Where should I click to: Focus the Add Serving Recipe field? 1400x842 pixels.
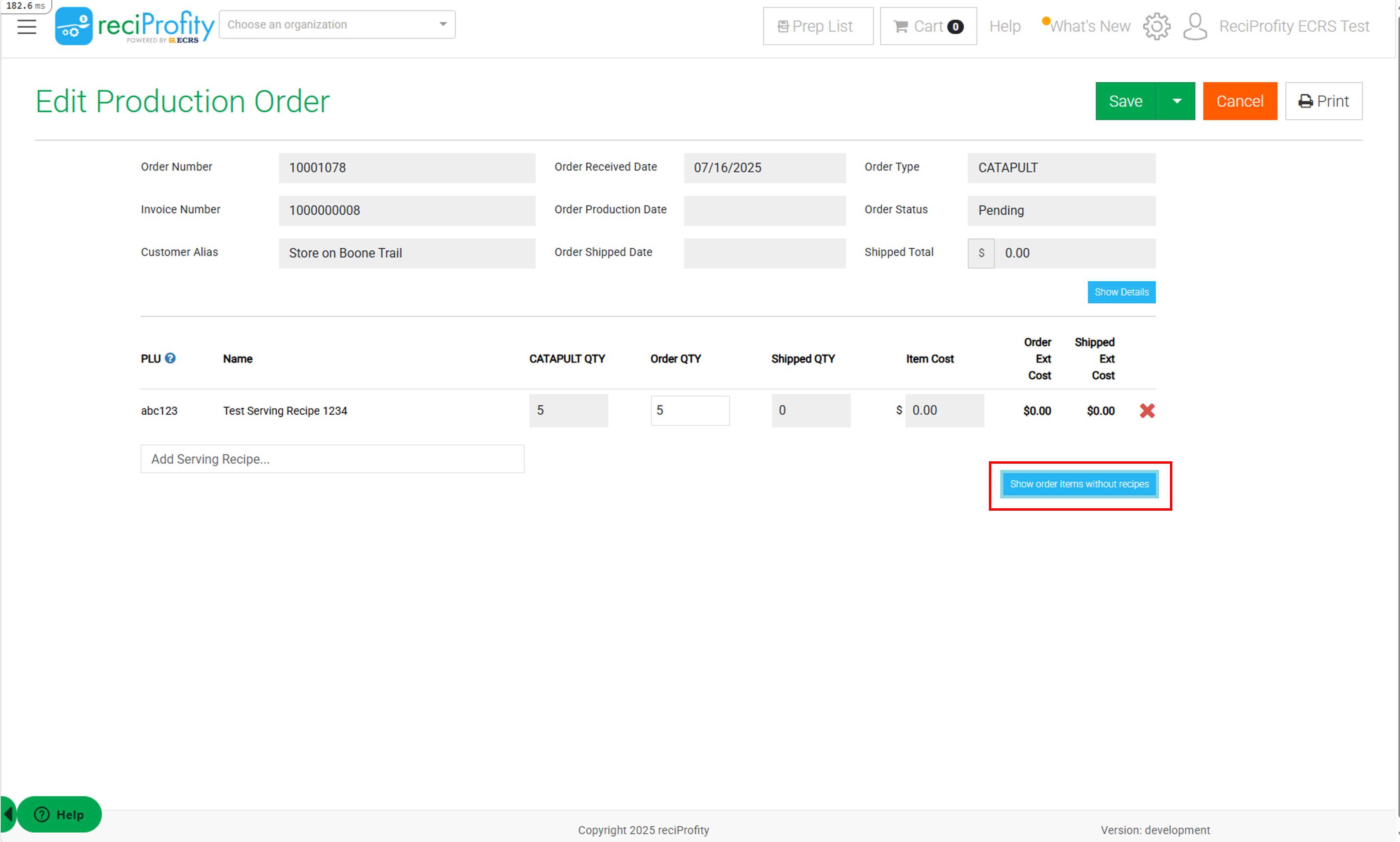tap(332, 459)
